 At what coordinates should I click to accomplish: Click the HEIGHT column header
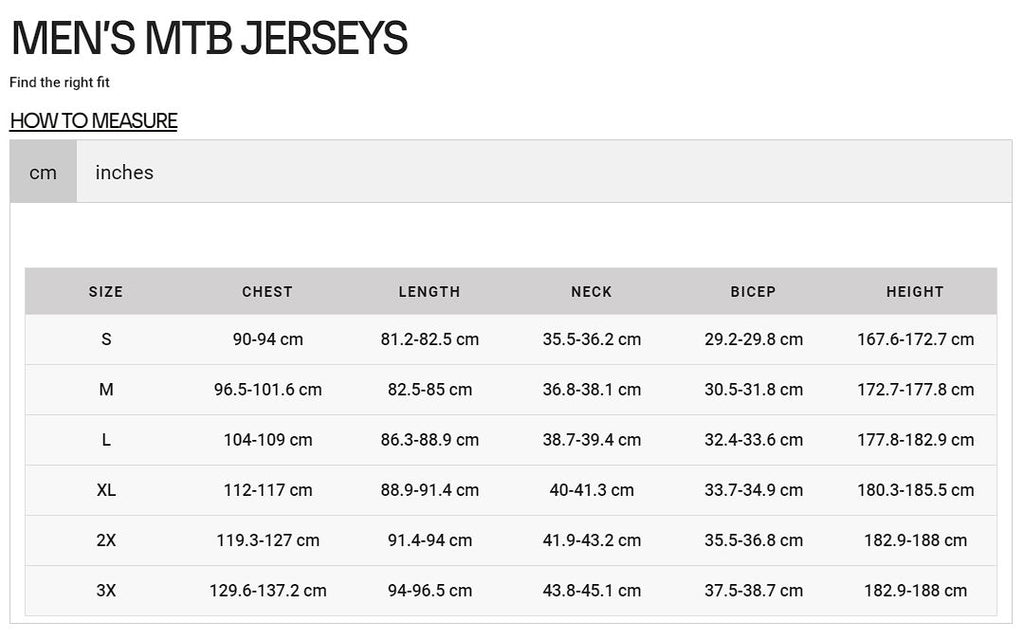[x=915, y=292]
